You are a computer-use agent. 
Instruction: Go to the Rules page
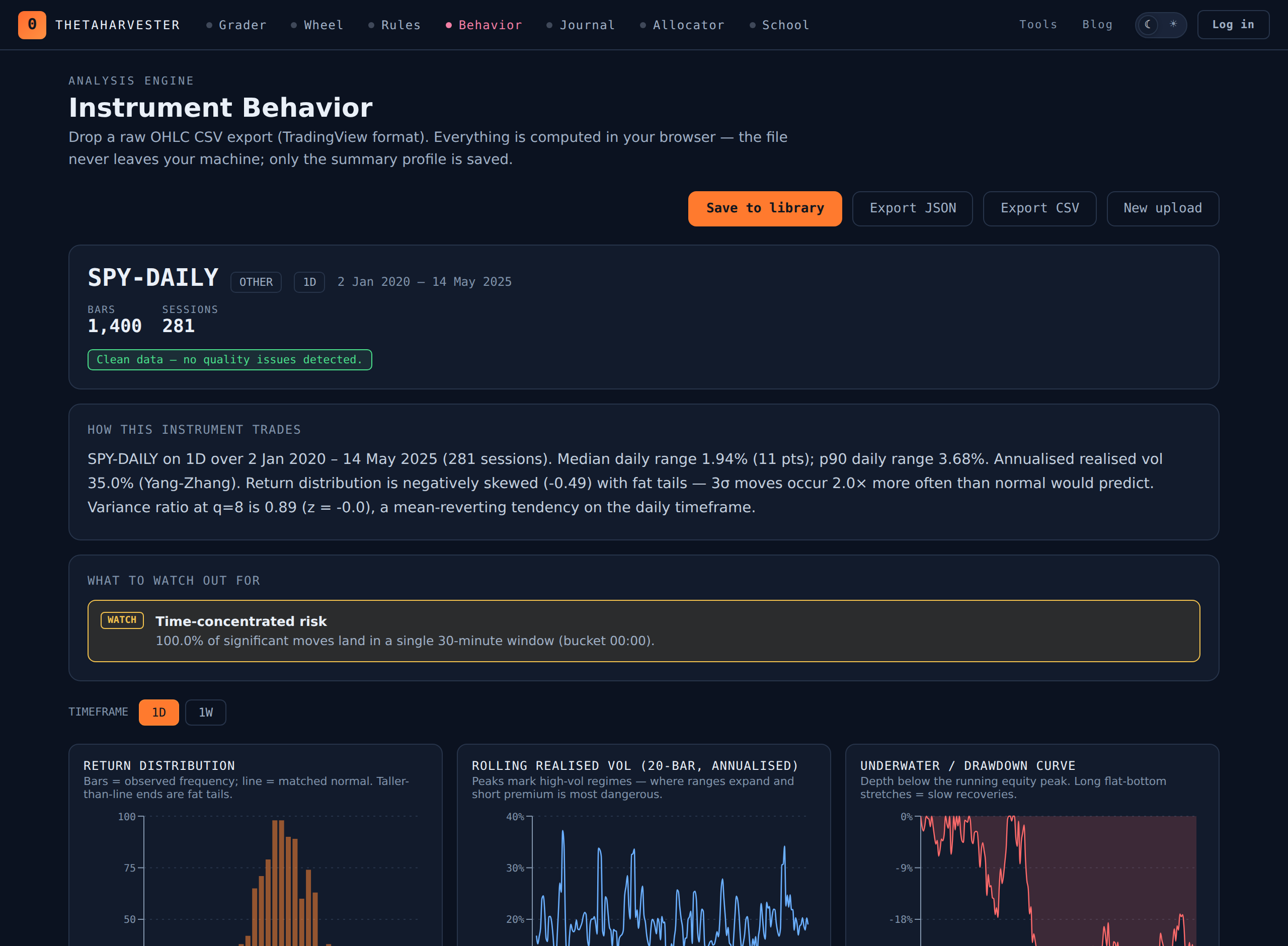[394, 25]
